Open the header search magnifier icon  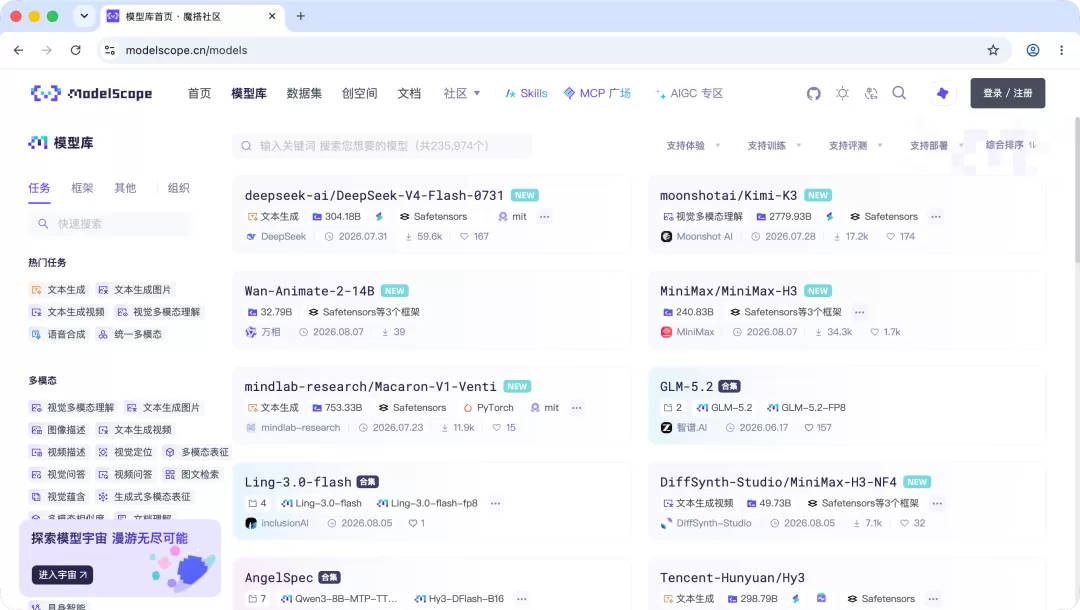pyautogui.click(x=900, y=93)
